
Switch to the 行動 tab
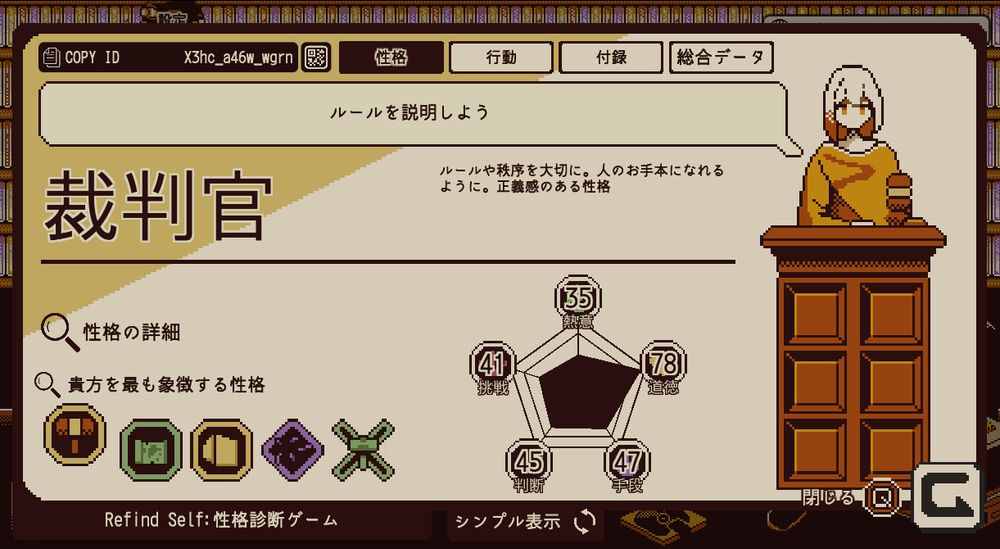pyautogui.click(x=501, y=57)
